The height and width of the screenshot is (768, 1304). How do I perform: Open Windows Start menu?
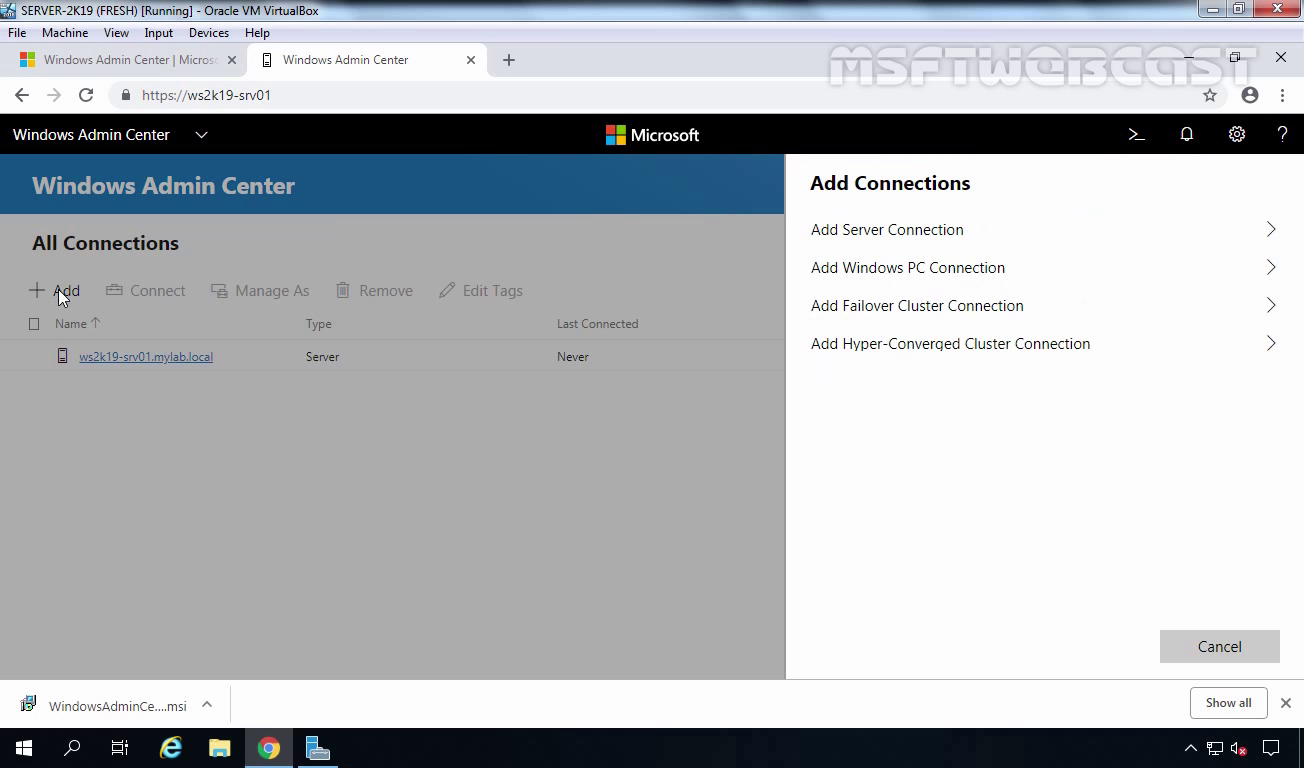point(24,748)
